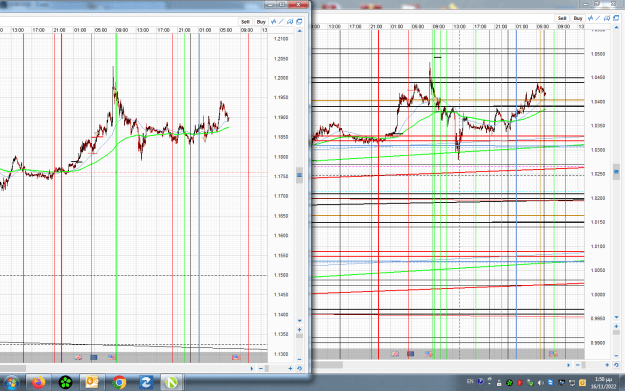Zoom out right chart vertical scale minus

pyautogui.click(x=617, y=356)
